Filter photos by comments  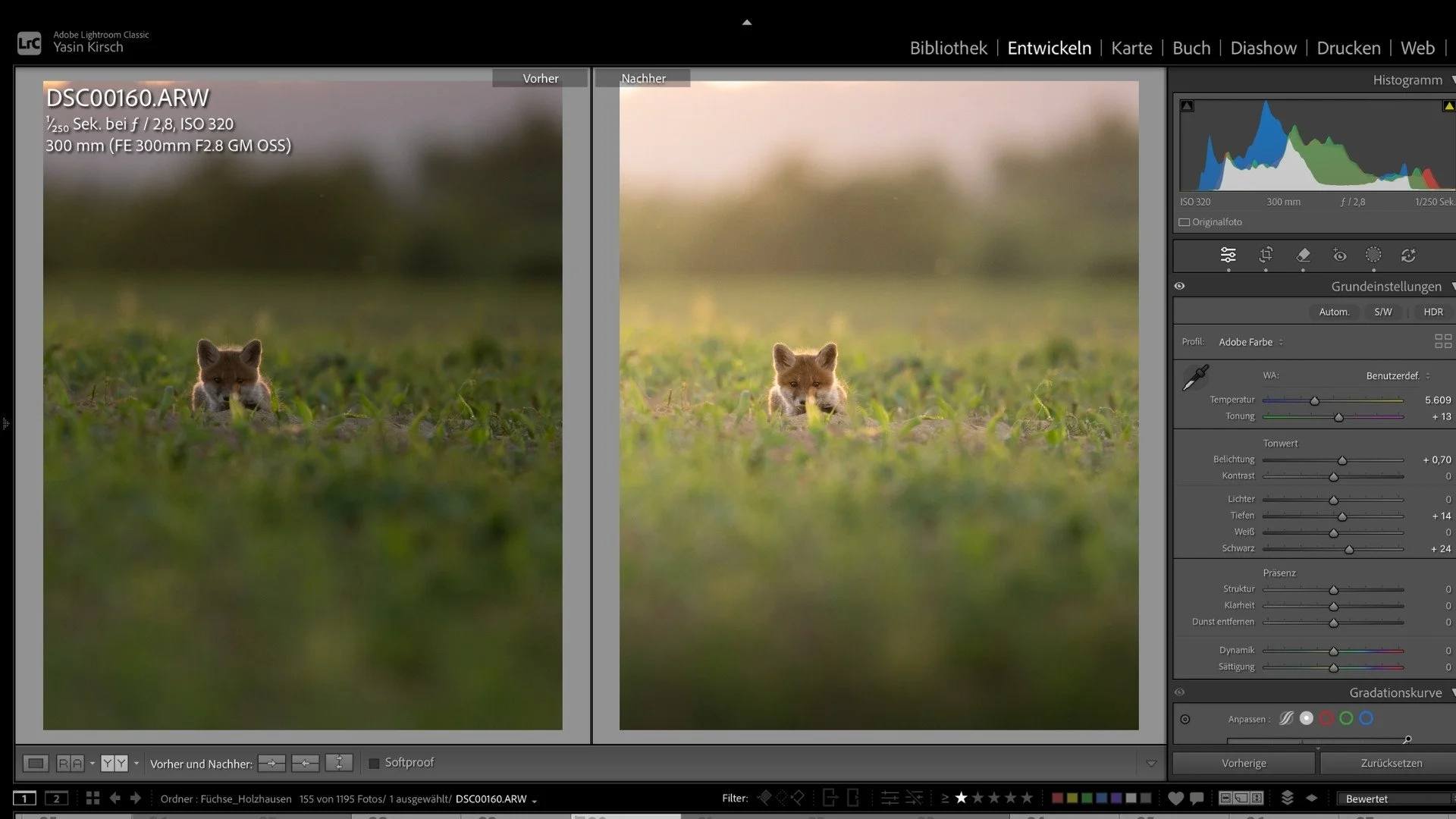(1197, 798)
